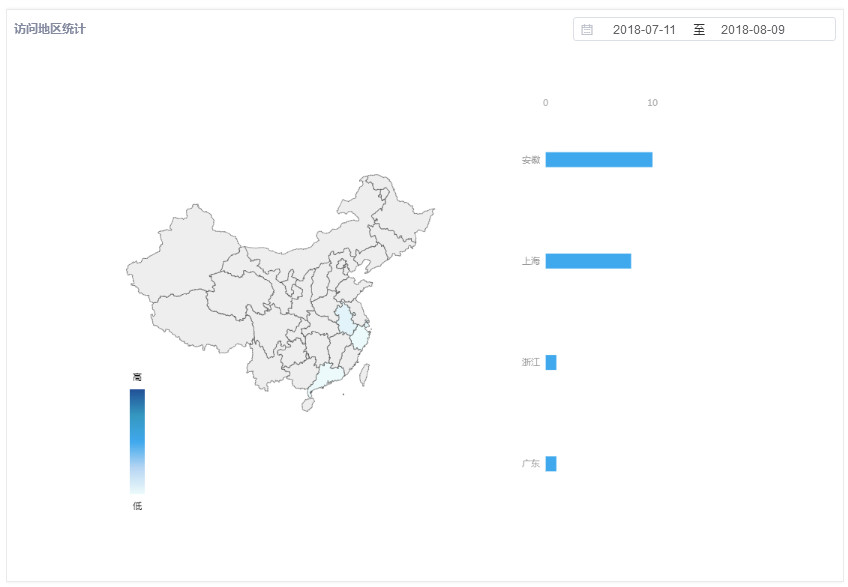Click the light bottom of color scale
Image resolution: width=848 pixels, height=587 pixels.
coord(137,489)
